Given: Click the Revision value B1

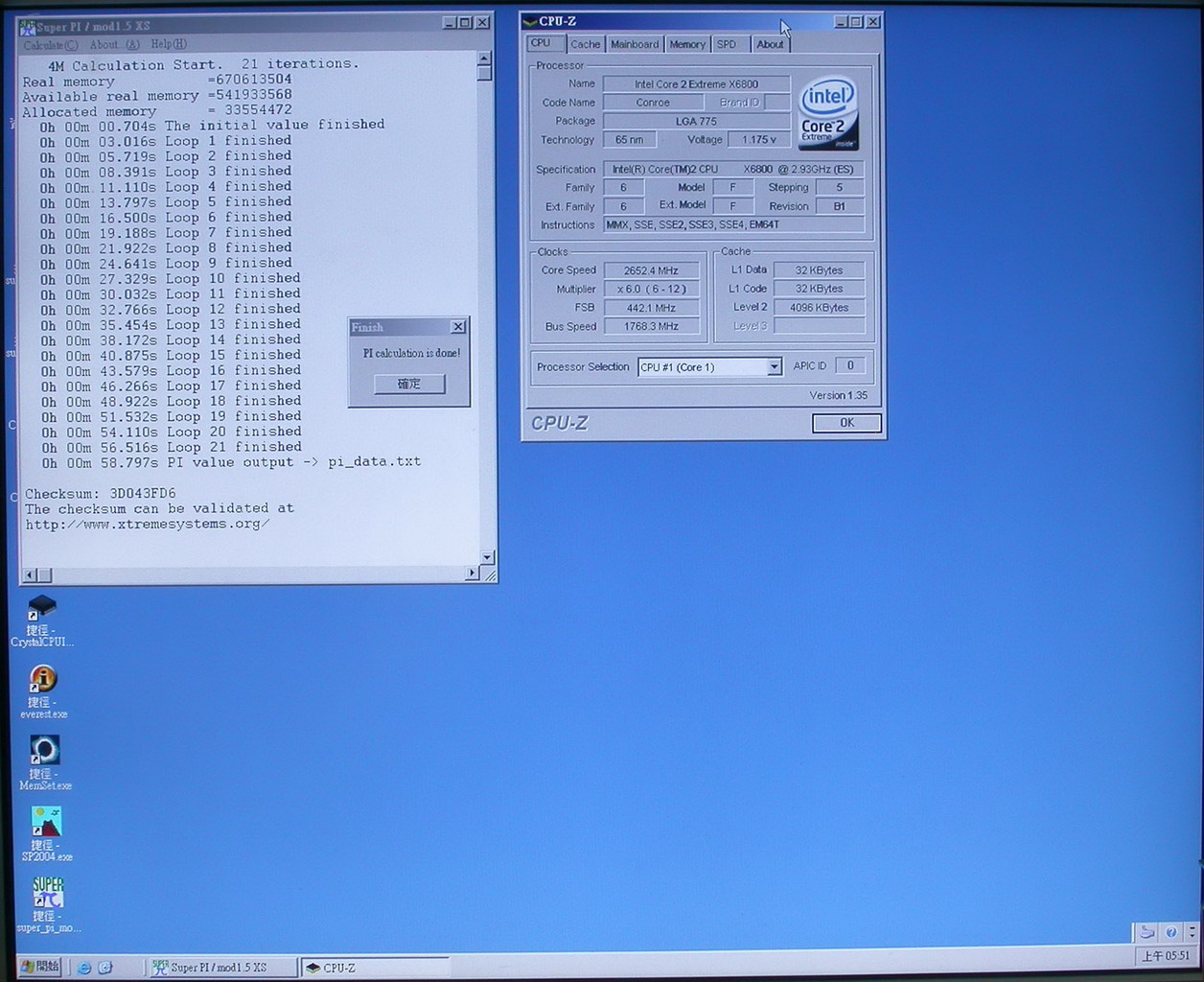Looking at the screenshot, I should (839, 206).
